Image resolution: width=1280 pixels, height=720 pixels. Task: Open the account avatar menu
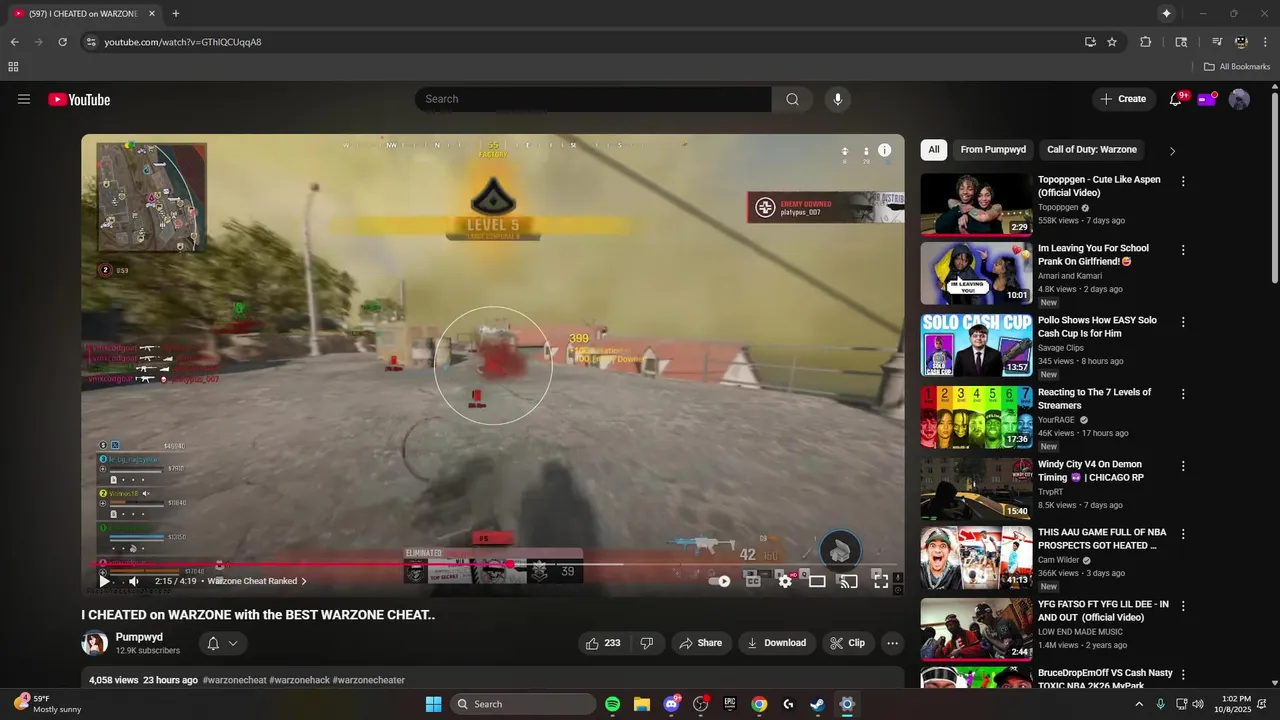point(1239,99)
